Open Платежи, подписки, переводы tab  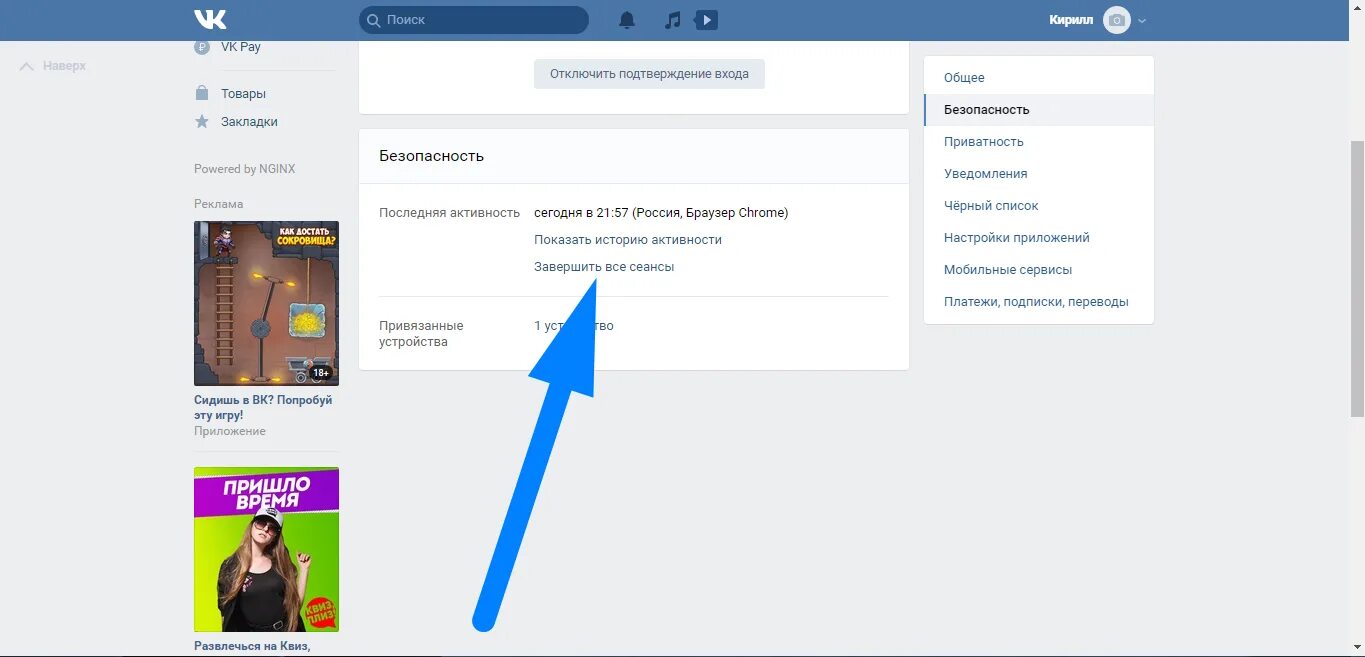(x=1039, y=302)
